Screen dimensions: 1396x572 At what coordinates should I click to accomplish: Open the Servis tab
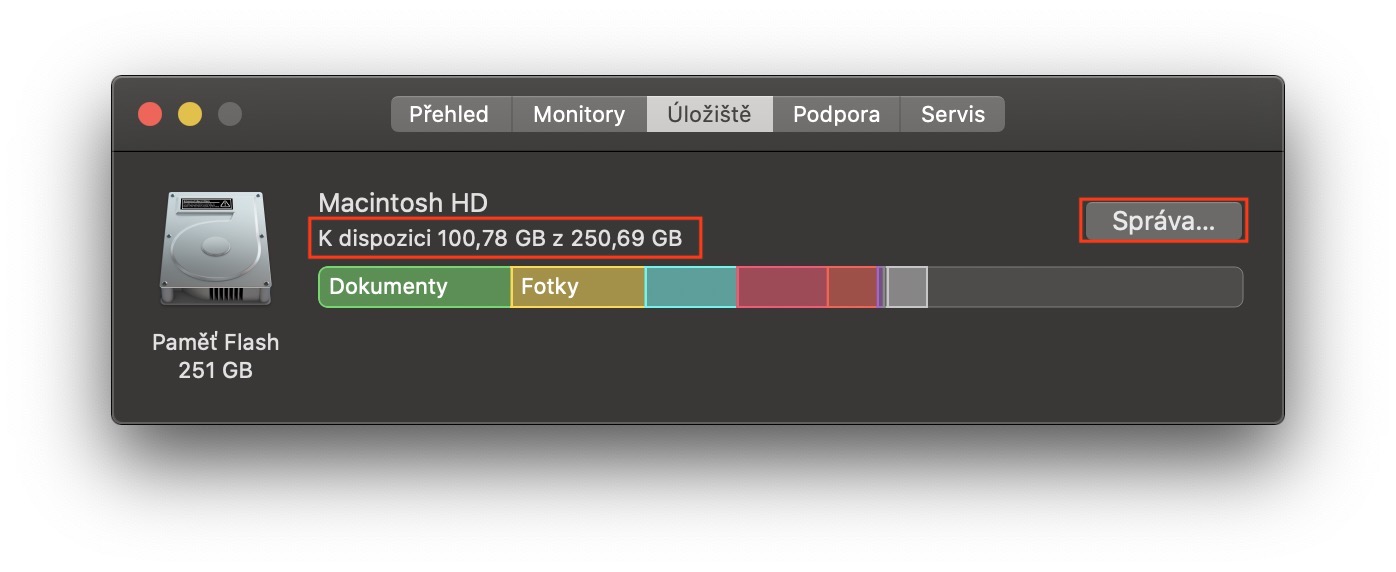952,114
